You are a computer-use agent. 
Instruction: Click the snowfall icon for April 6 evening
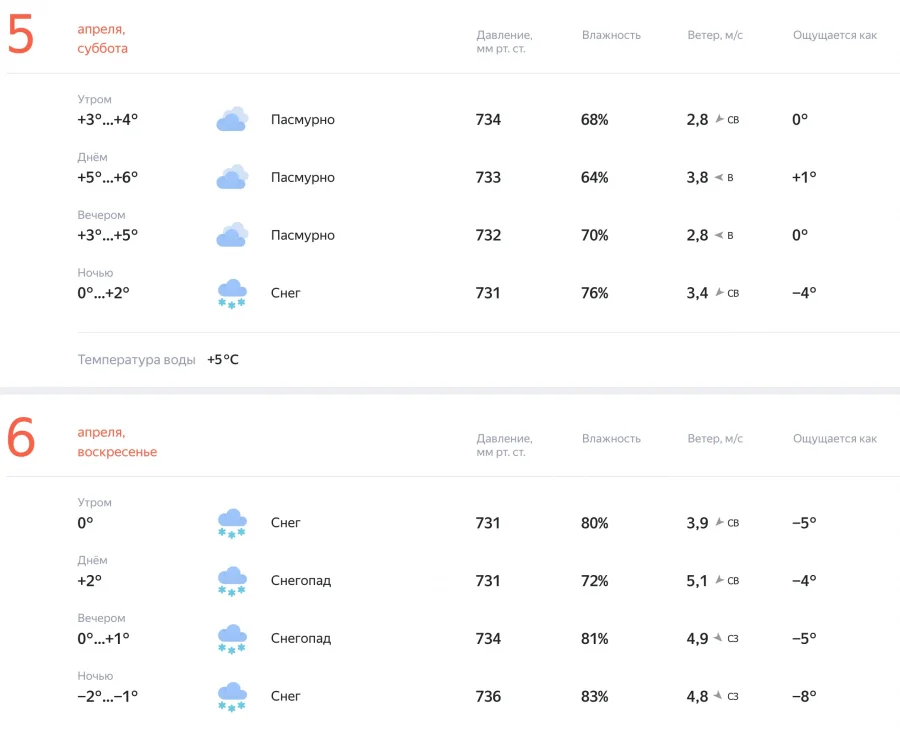coord(232,639)
